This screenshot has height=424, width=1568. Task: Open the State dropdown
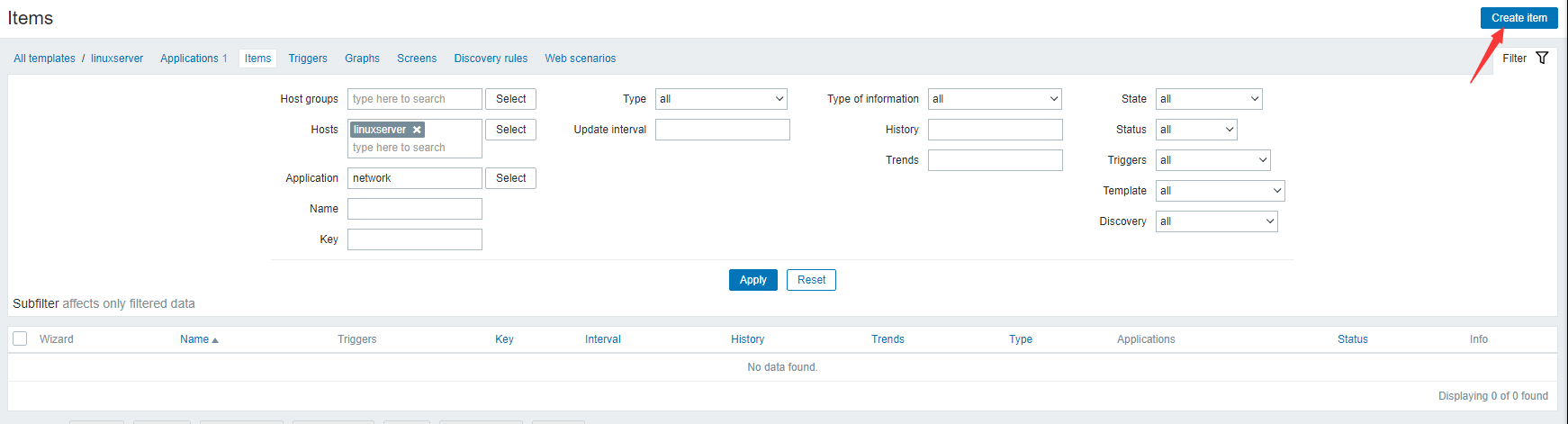[1208, 99]
